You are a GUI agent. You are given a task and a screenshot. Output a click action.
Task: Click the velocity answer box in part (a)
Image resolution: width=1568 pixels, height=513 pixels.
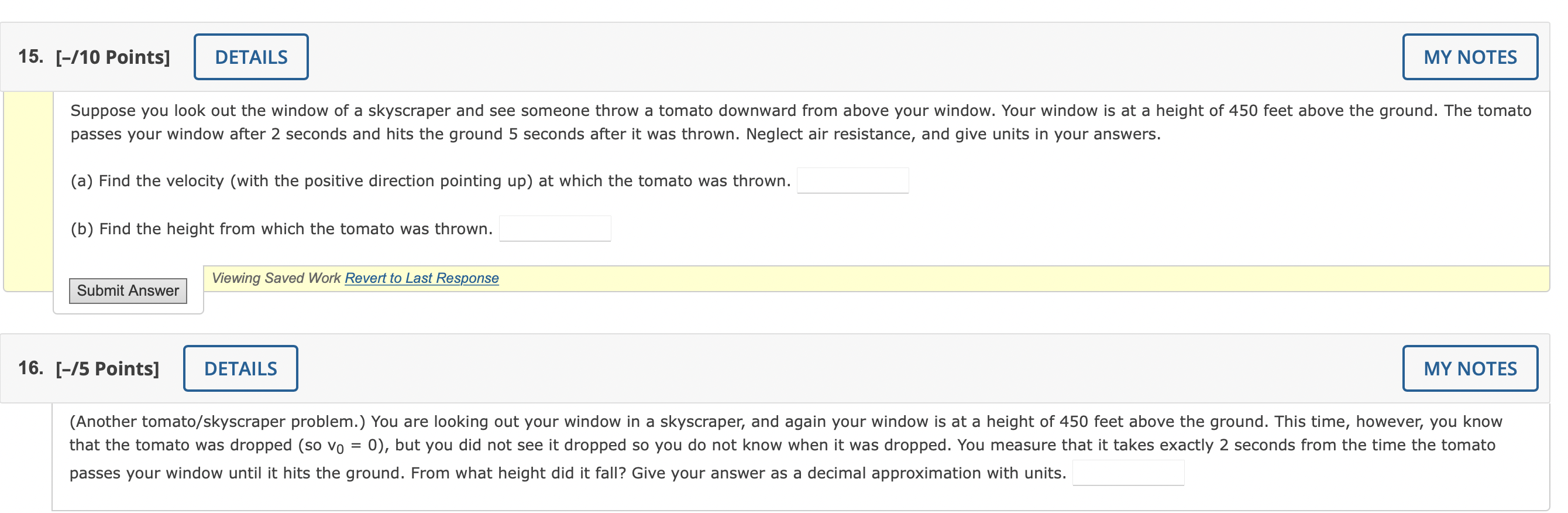(852, 180)
